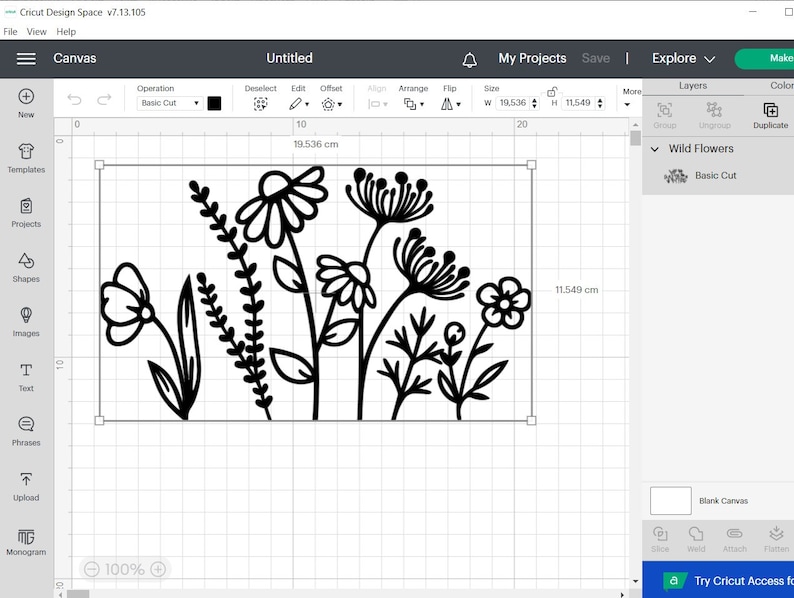Screen dimensions: 794x598
Task: Click the Deselect icon
Action: (x=260, y=104)
